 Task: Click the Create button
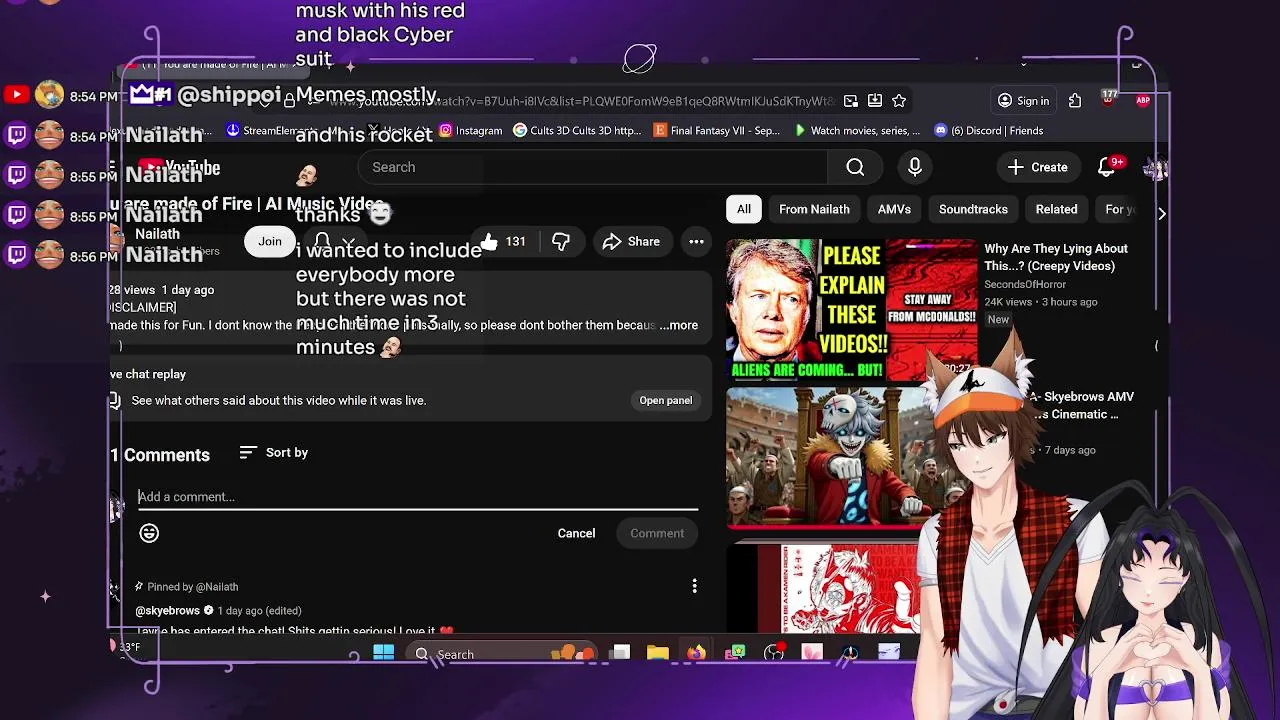[1038, 167]
